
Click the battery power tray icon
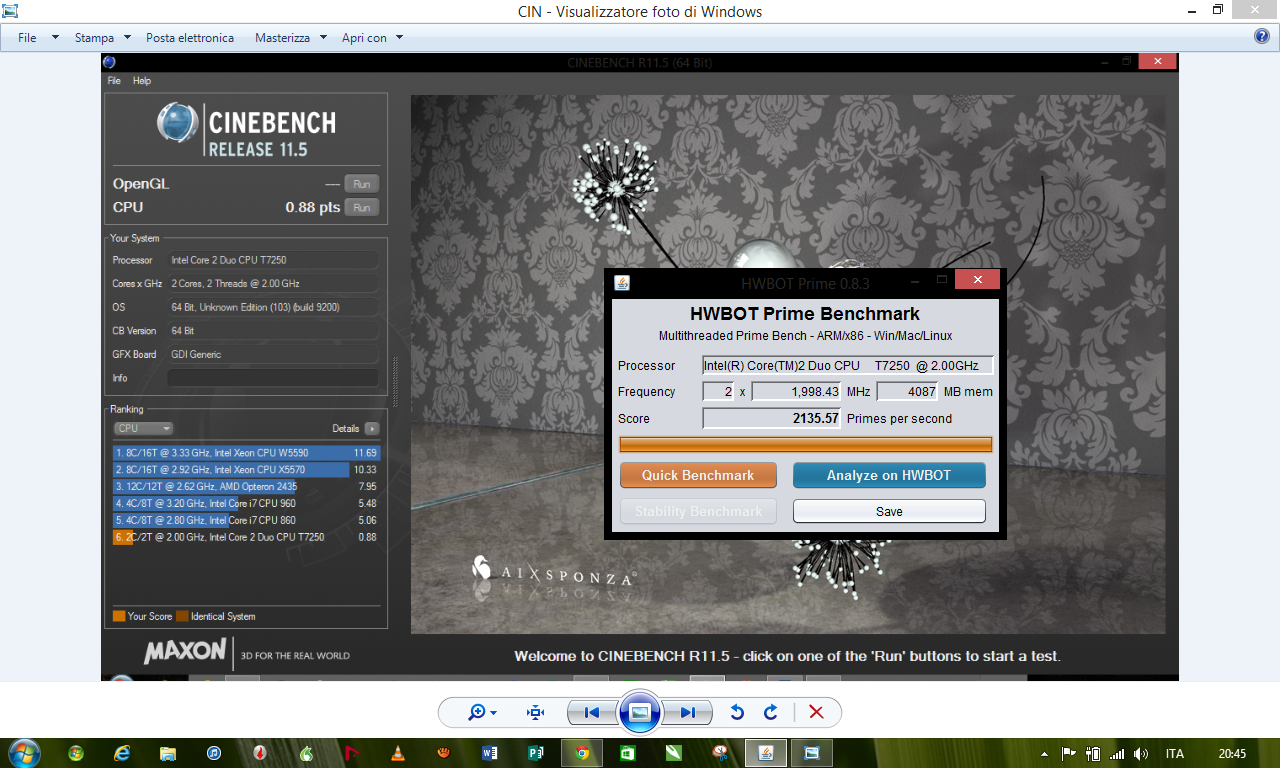(x=1094, y=754)
